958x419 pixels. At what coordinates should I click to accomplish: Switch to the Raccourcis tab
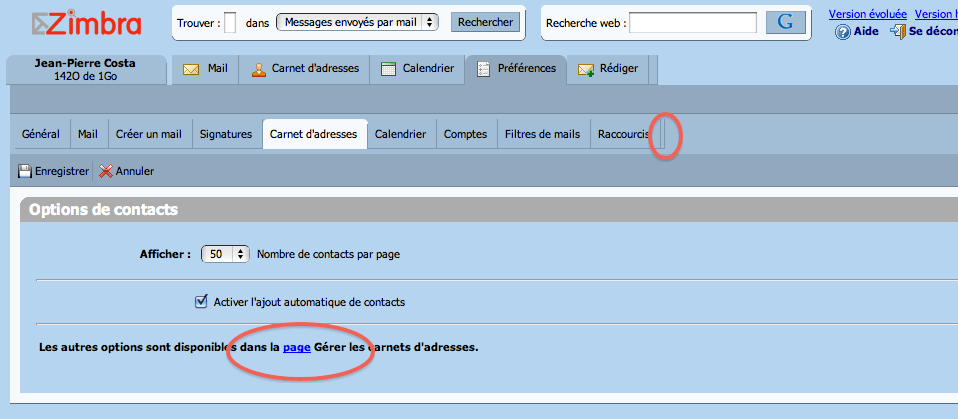pyautogui.click(x=624, y=134)
